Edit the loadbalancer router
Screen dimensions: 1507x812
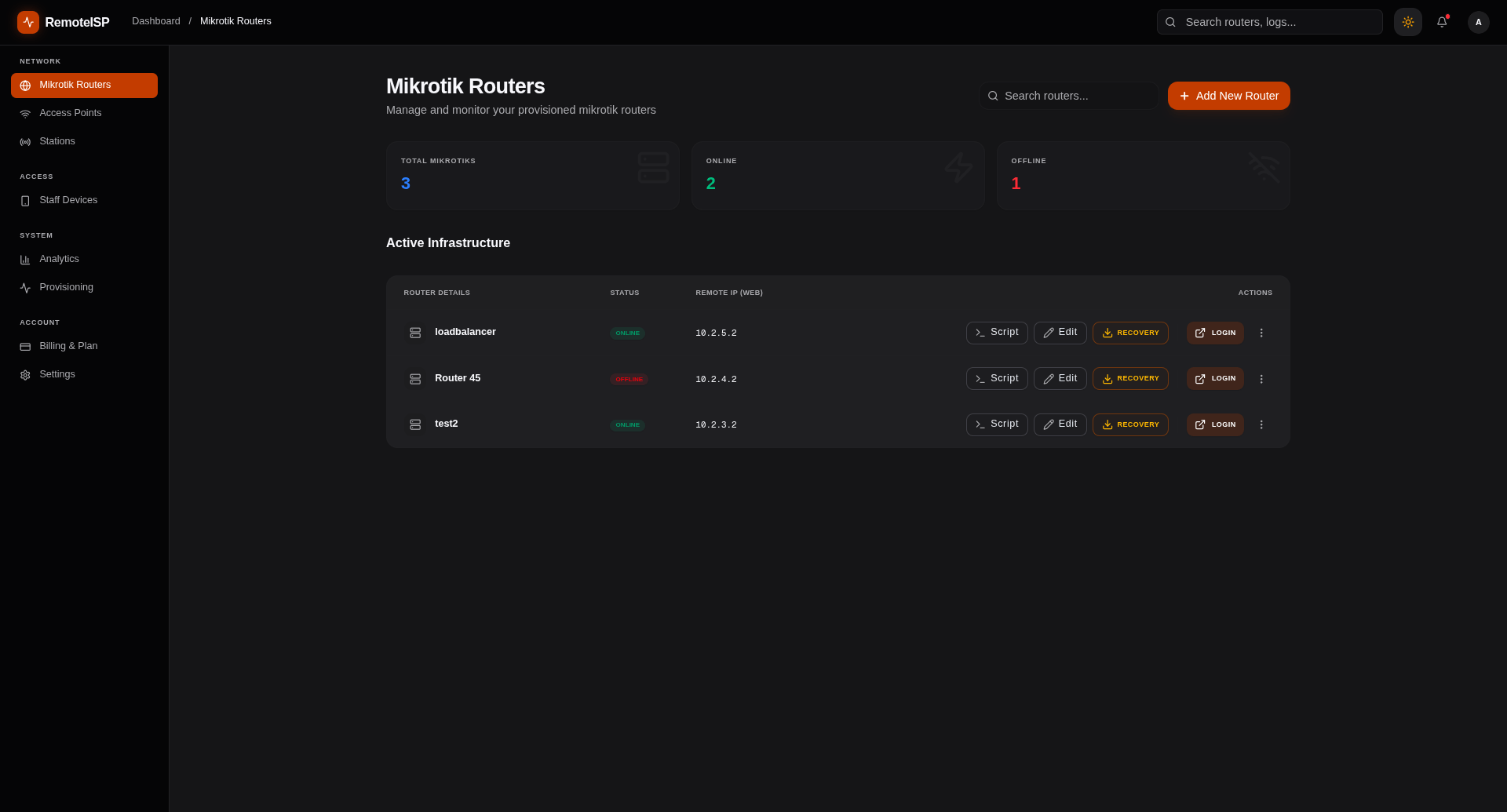(1060, 333)
